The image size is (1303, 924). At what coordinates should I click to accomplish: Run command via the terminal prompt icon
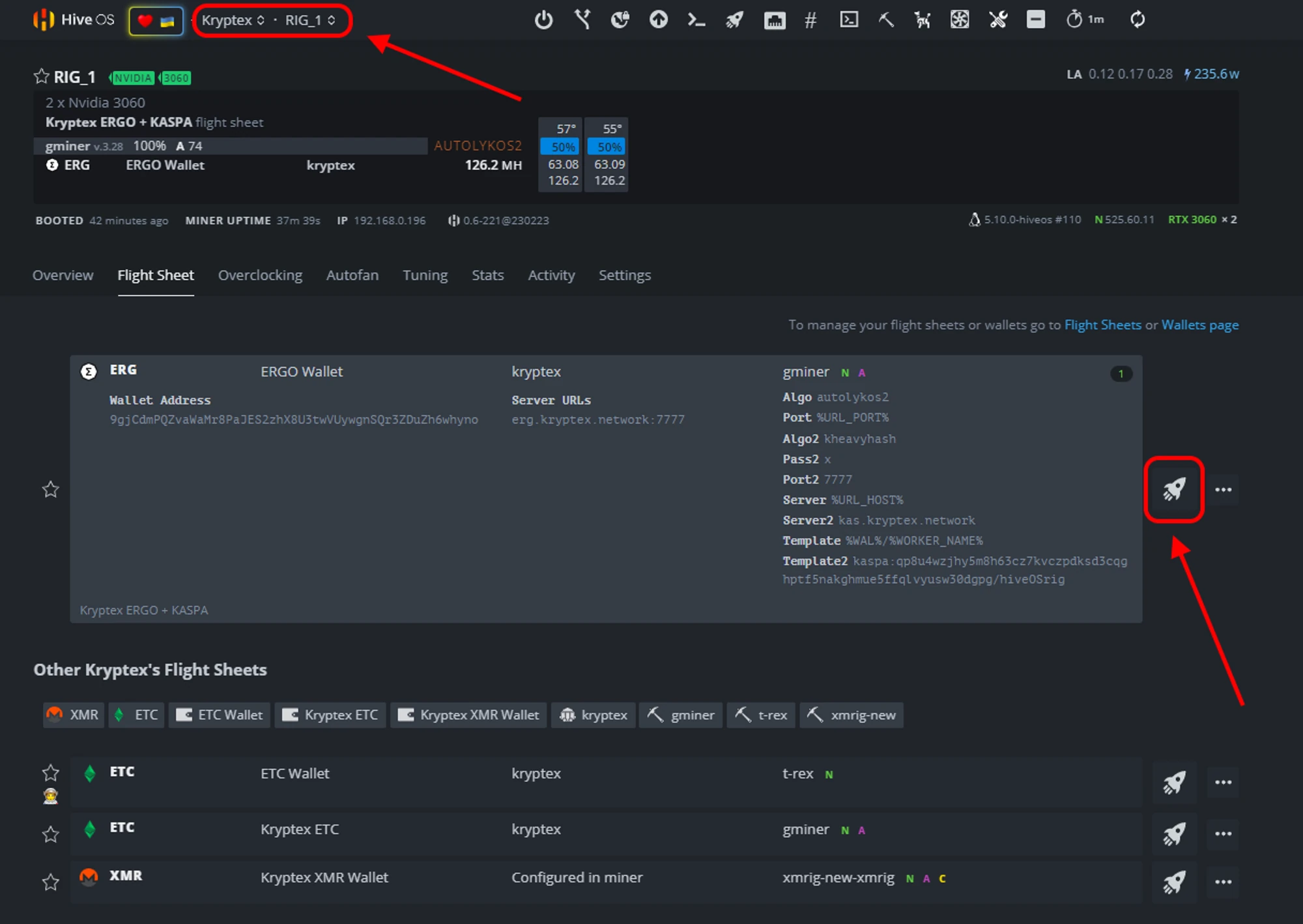click(696, 20)
